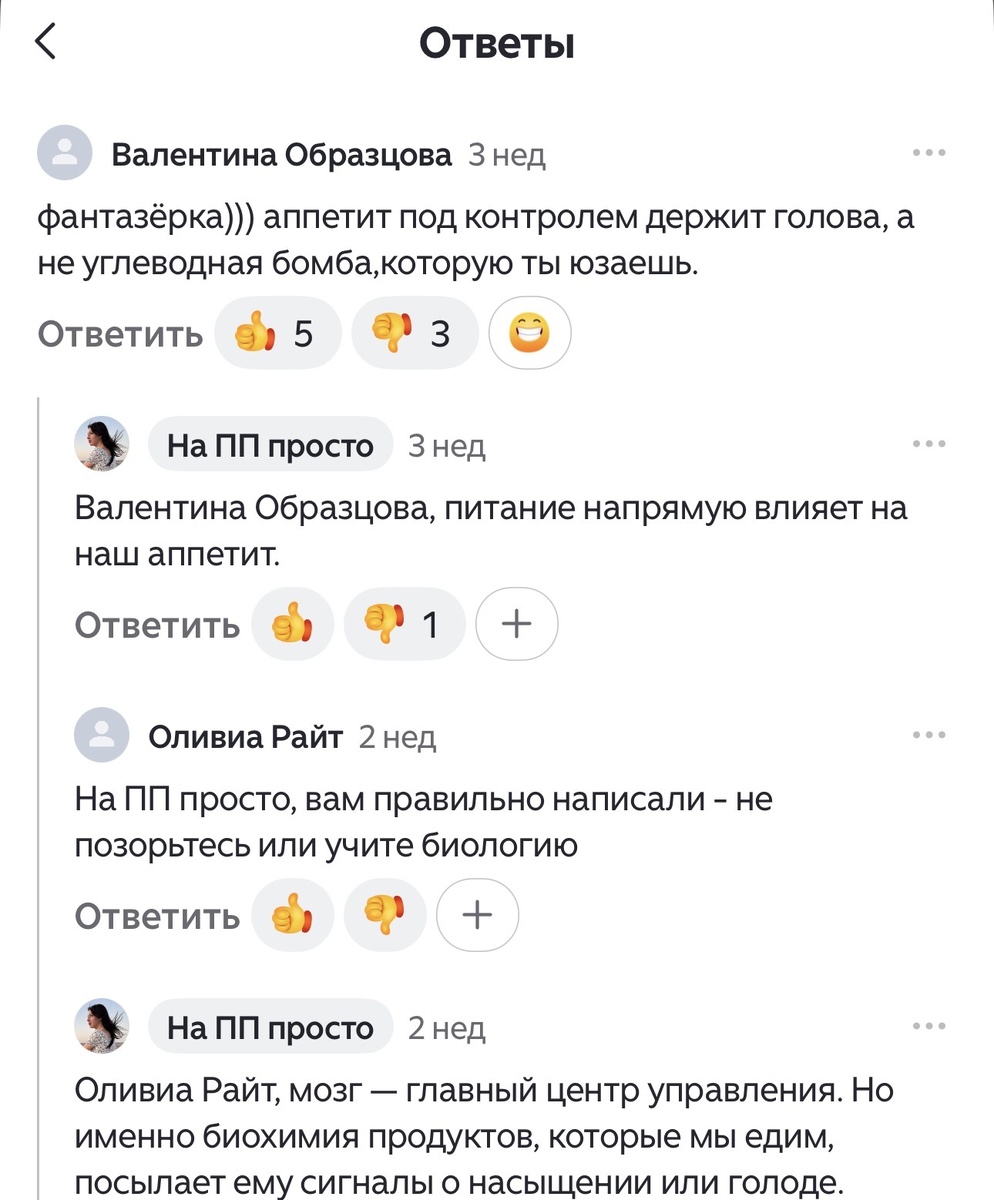Open the three-dot menu on На ПП просто's second reply
This screenshot has width=994, height=1200.
[x=929, y=1024]
